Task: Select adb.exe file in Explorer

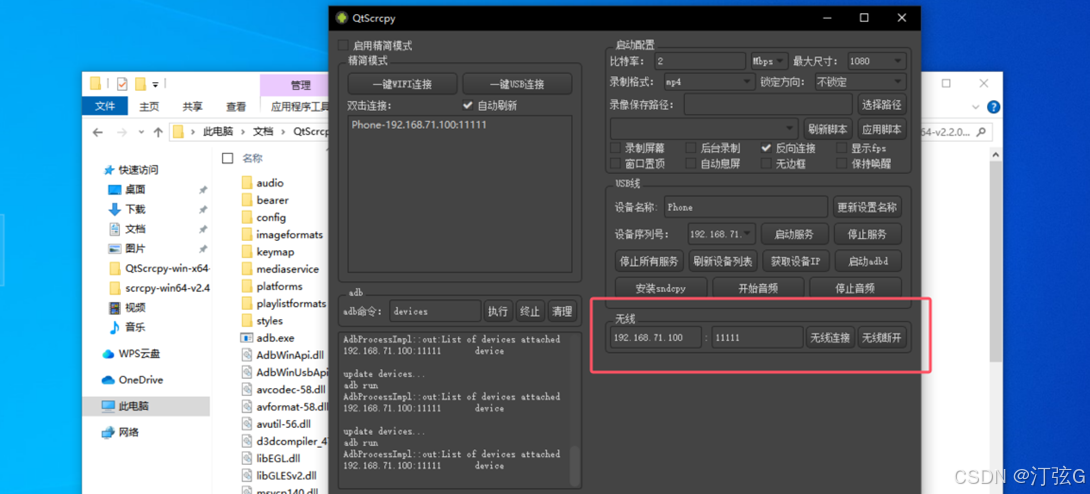Action: tap(267, 338)
